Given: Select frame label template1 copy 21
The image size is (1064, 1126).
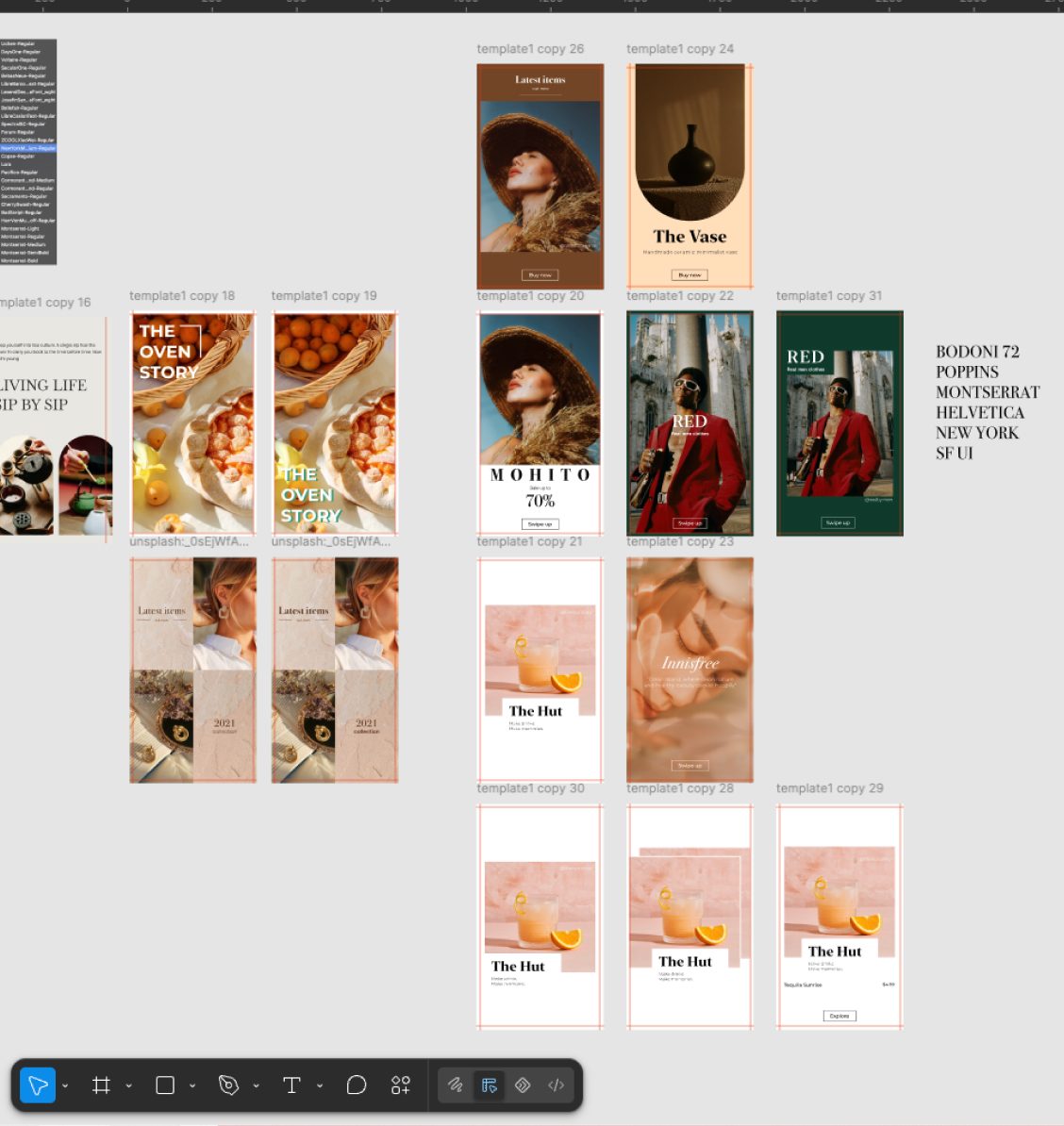Looking at the screenshot, I should coord(529,541).
